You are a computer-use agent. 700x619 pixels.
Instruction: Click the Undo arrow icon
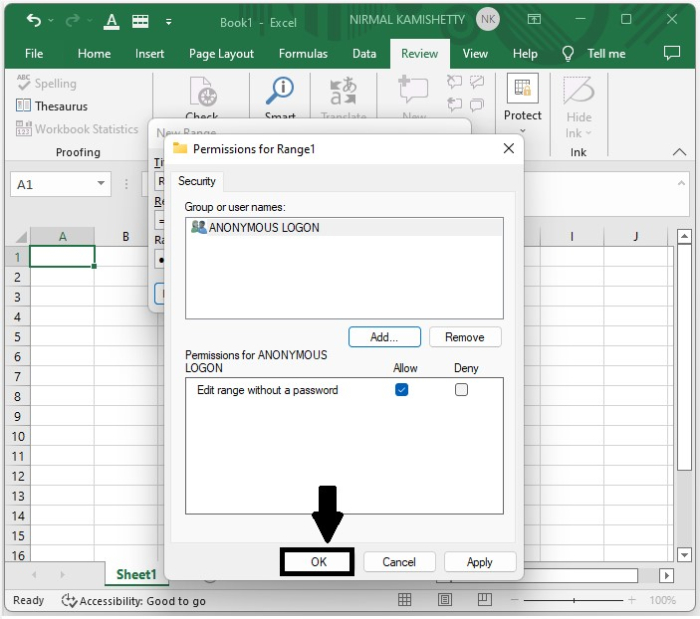(x=33, y=21)
